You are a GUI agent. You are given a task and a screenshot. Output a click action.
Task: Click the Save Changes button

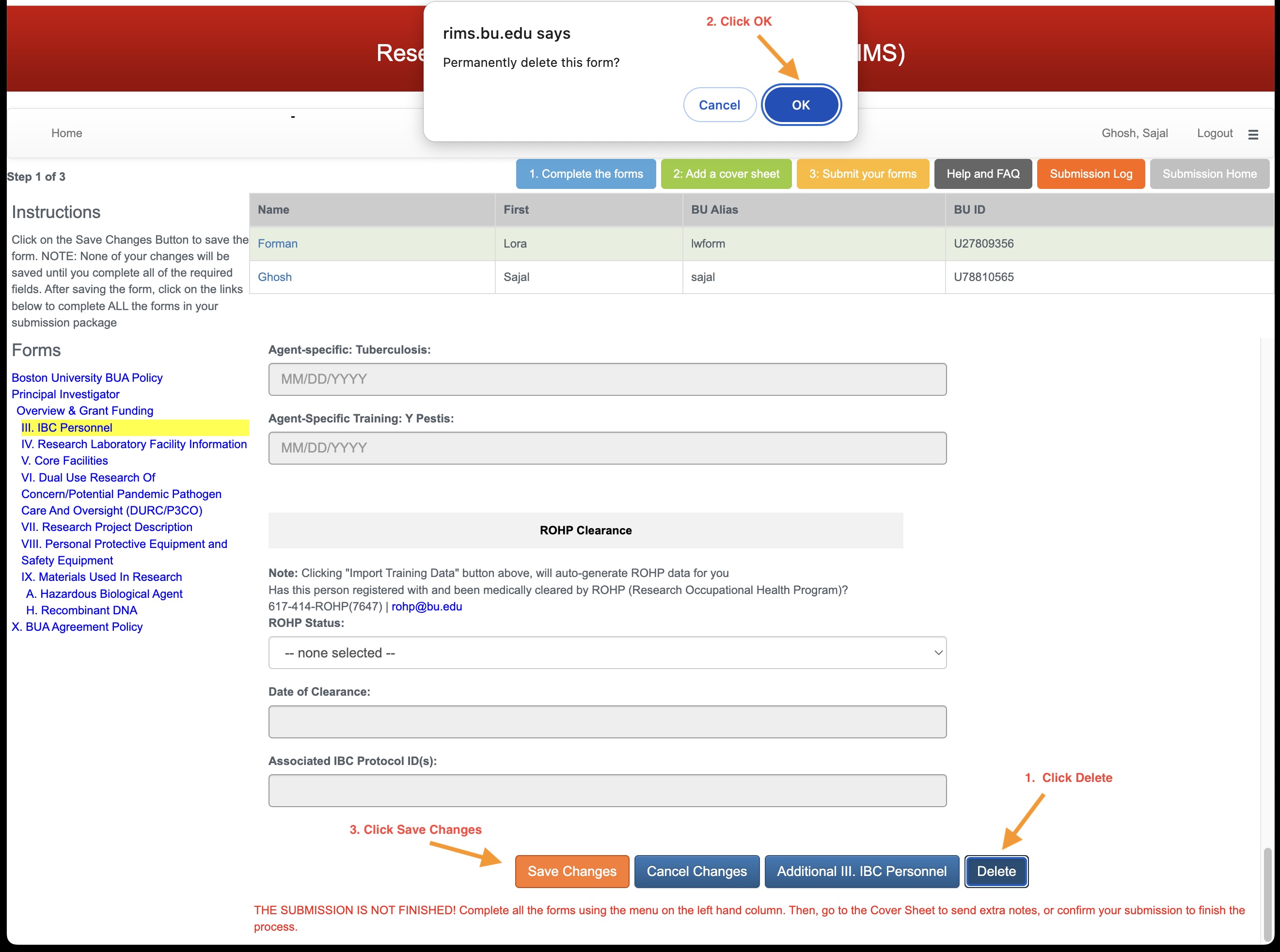coord(572,871)
